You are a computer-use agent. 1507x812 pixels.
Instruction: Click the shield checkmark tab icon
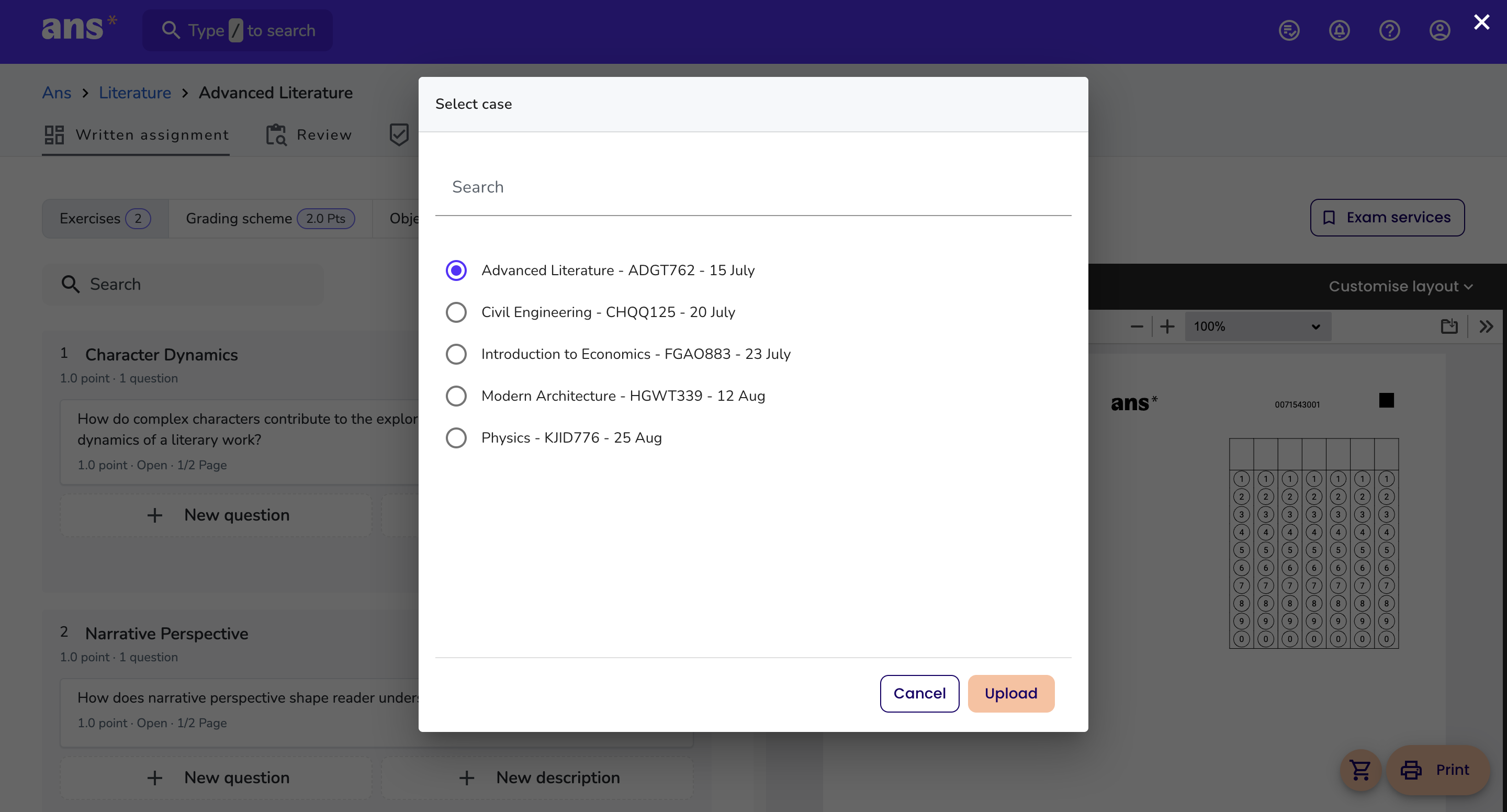[399, 134]
